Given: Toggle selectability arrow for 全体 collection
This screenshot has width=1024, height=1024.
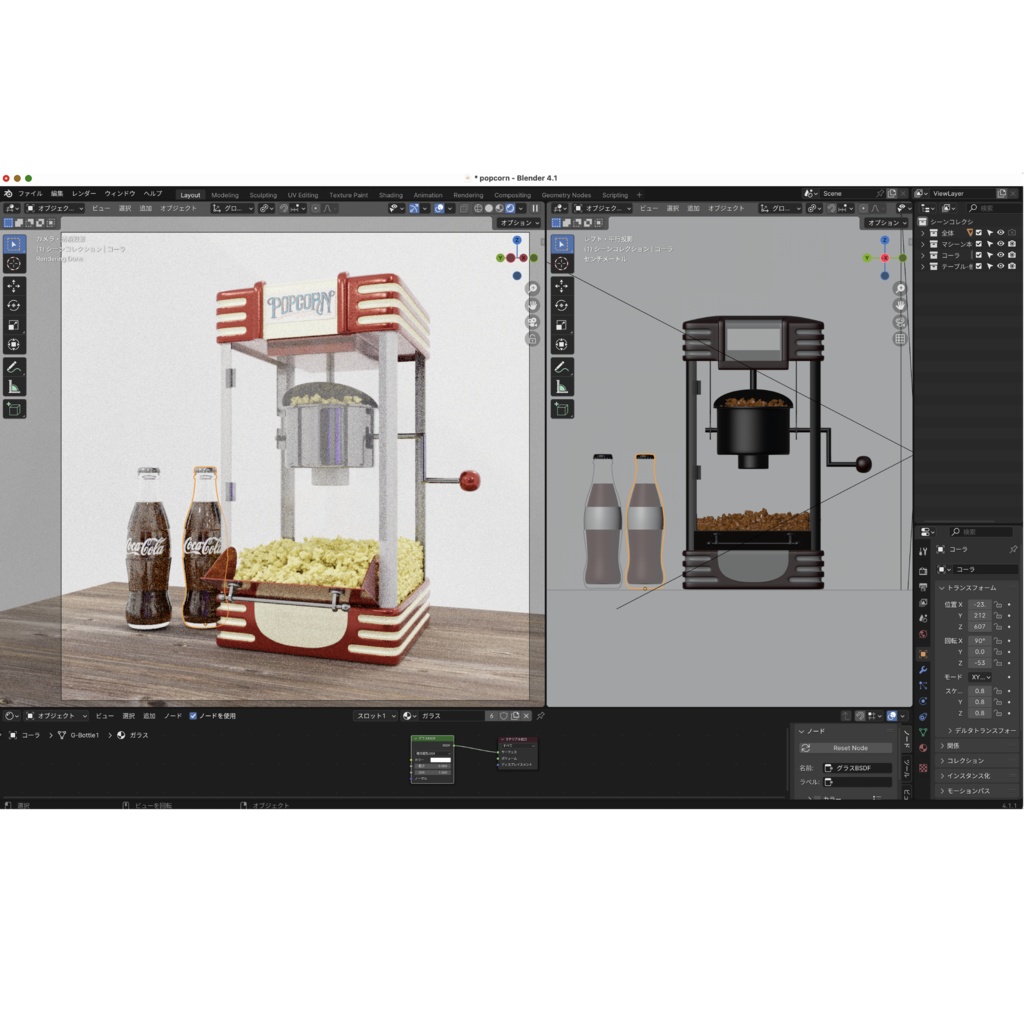Looking at the screenshot, I should [x=989, y=233].
